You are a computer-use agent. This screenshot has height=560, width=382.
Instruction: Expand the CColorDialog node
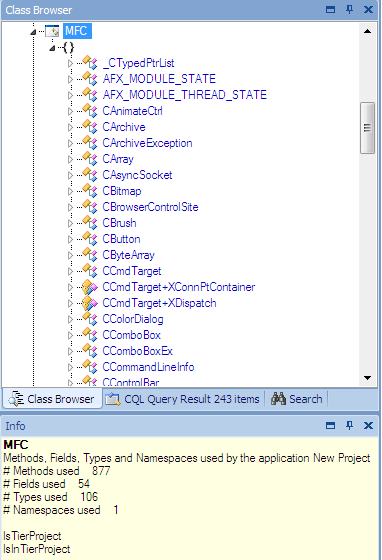click(x=70, y=319)
